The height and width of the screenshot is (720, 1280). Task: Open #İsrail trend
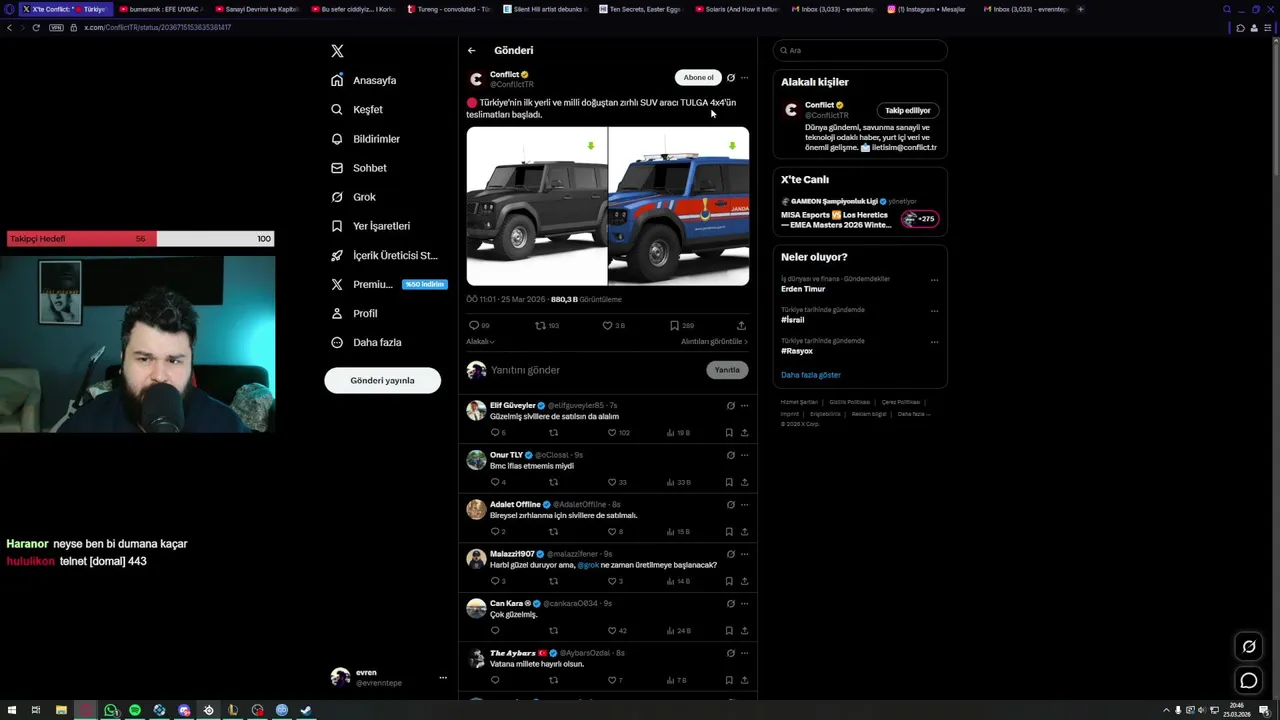pos(792,320)
